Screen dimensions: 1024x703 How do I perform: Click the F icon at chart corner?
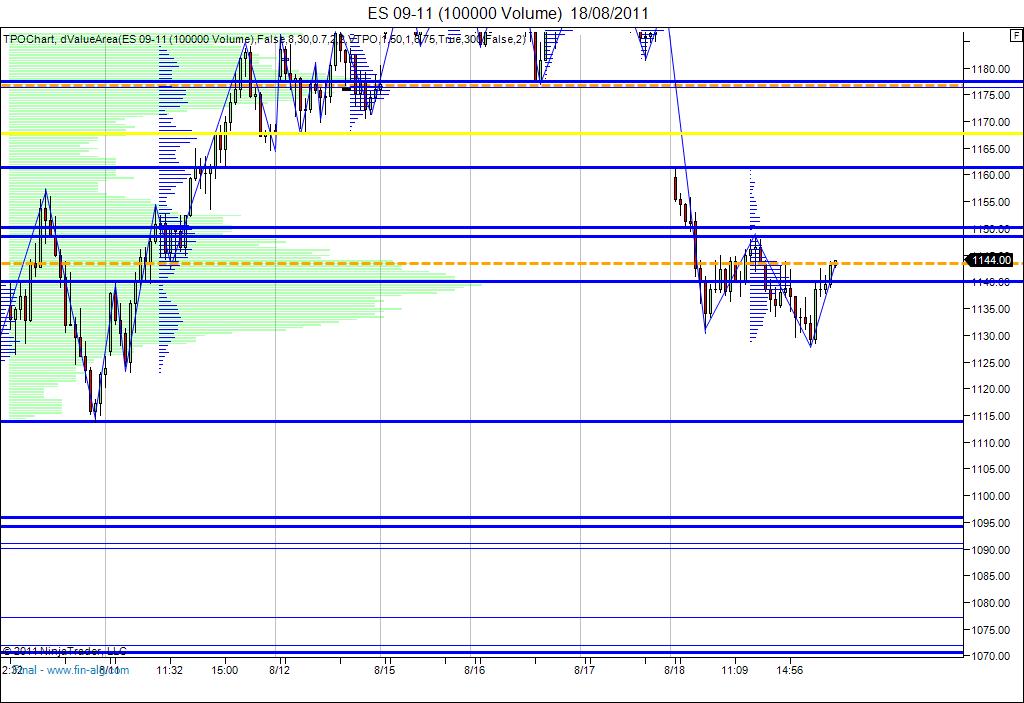pyautogui.click(x=1017, y=35)
